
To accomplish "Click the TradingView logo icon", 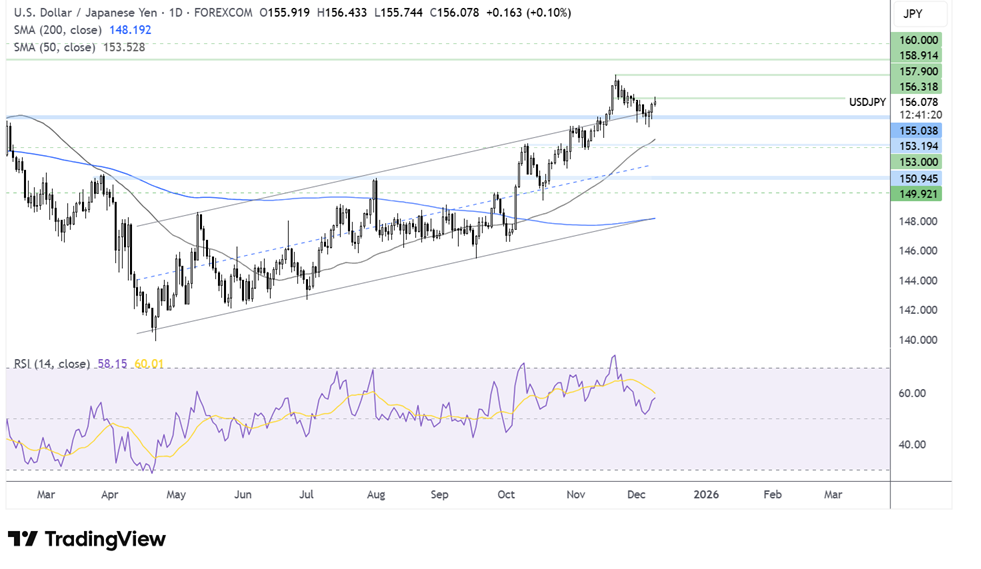I will (x=23, y=539).
